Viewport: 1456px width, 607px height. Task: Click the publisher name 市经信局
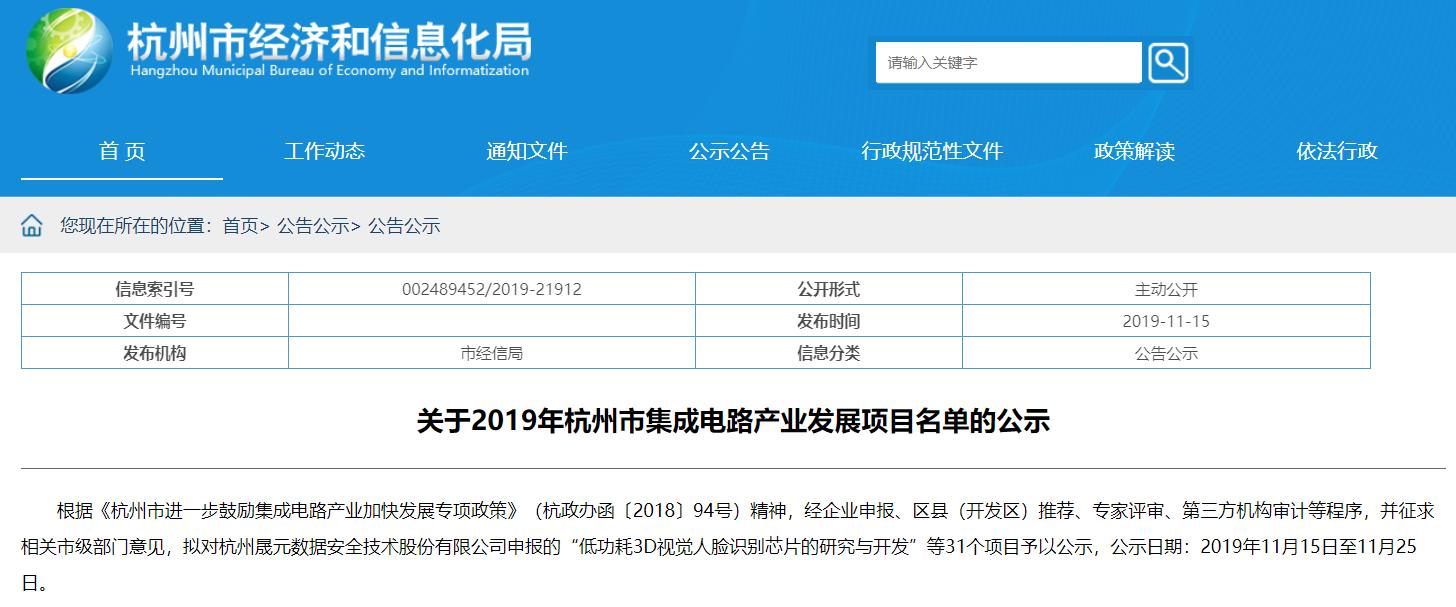point(490,352)
